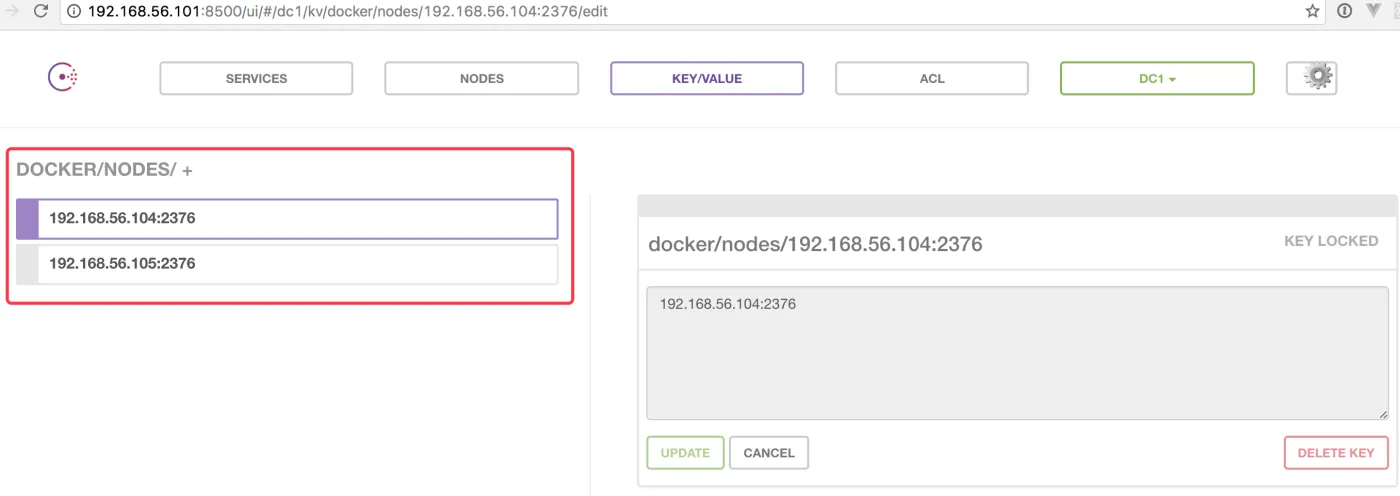1400x496 pixels.
Task: Switch to the NODES tab
Action: pos(482,78)
